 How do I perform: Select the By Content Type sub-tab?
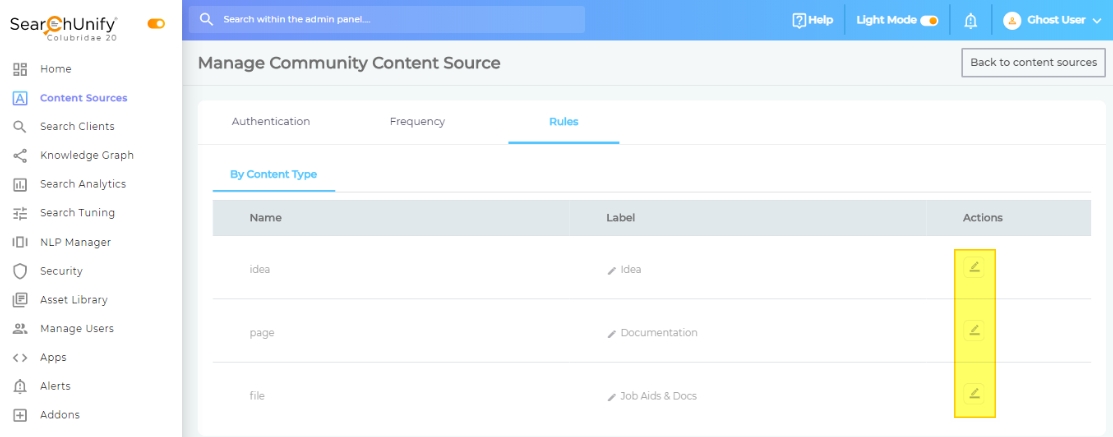pos(273,175)
